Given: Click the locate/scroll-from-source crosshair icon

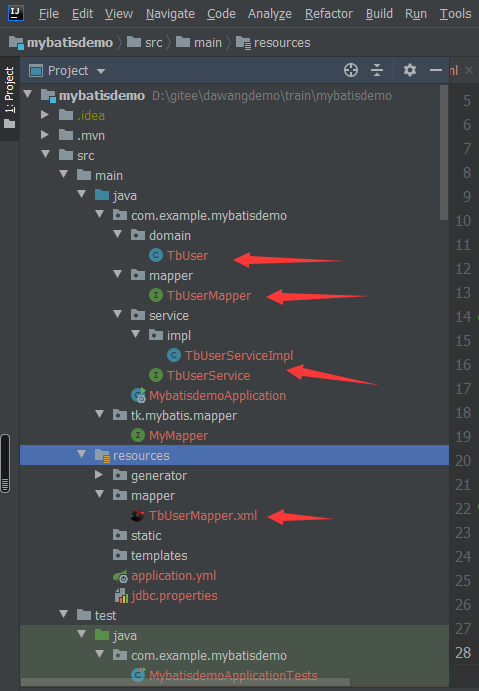Looking at the screenshot, I should tap(351, 70).
